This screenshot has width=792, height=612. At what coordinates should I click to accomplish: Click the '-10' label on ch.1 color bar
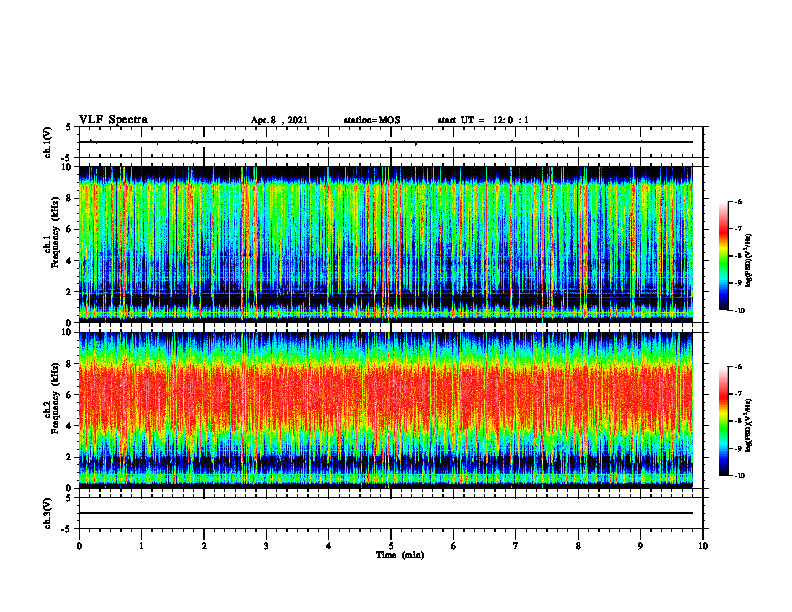(739, 311)
